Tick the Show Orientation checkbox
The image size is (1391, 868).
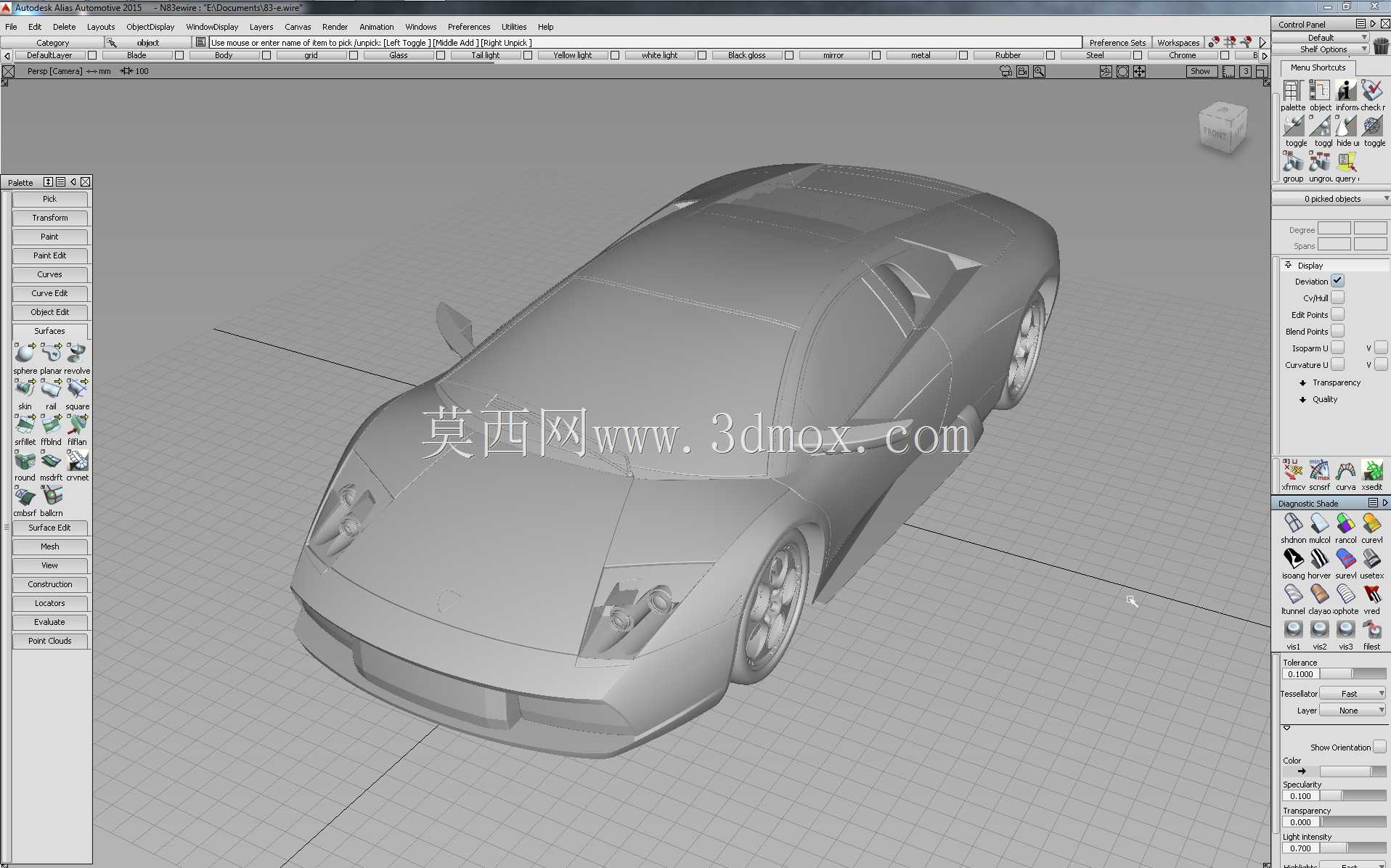pyautogui.click(x=1379, y=747)
